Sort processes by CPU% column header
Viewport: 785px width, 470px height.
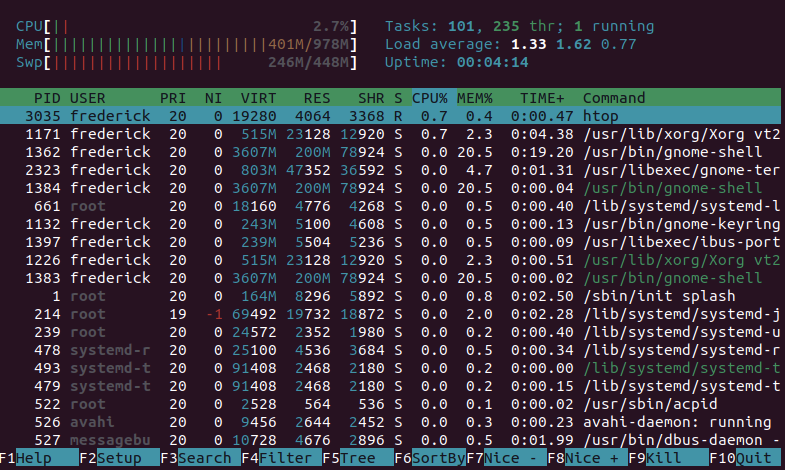tap(430, 98)
